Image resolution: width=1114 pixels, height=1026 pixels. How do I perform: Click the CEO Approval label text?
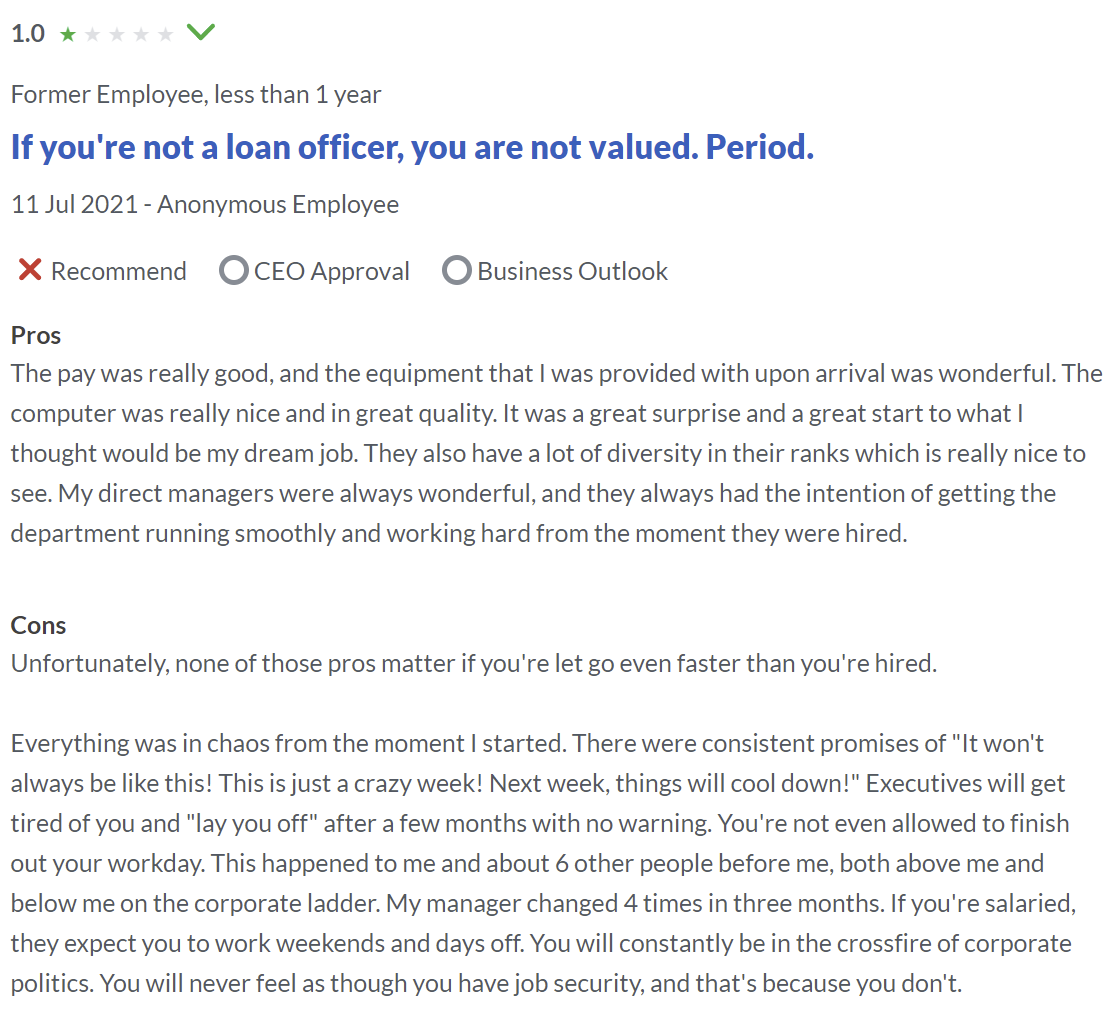332,271
